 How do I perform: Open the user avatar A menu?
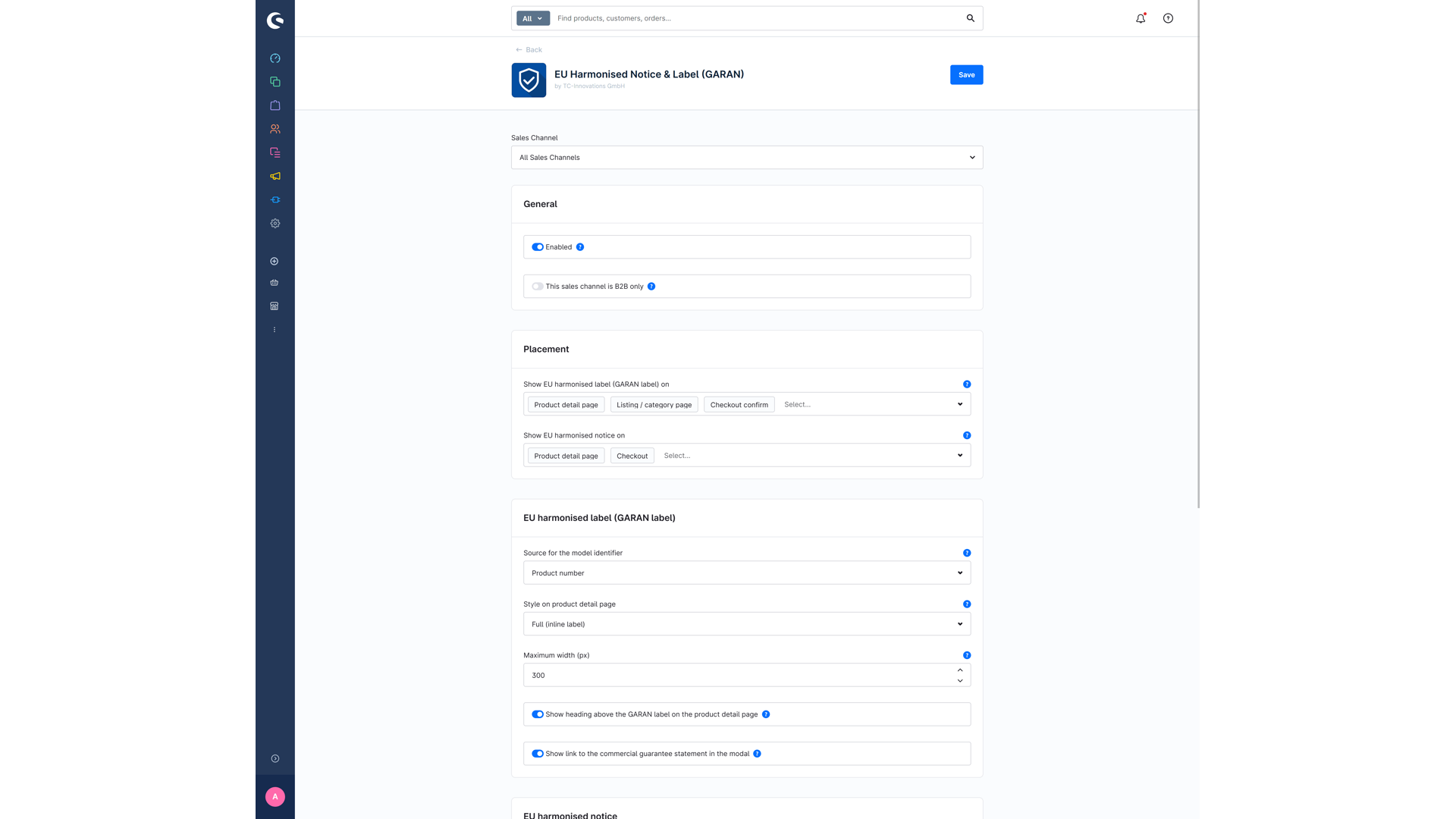(275, 796)
